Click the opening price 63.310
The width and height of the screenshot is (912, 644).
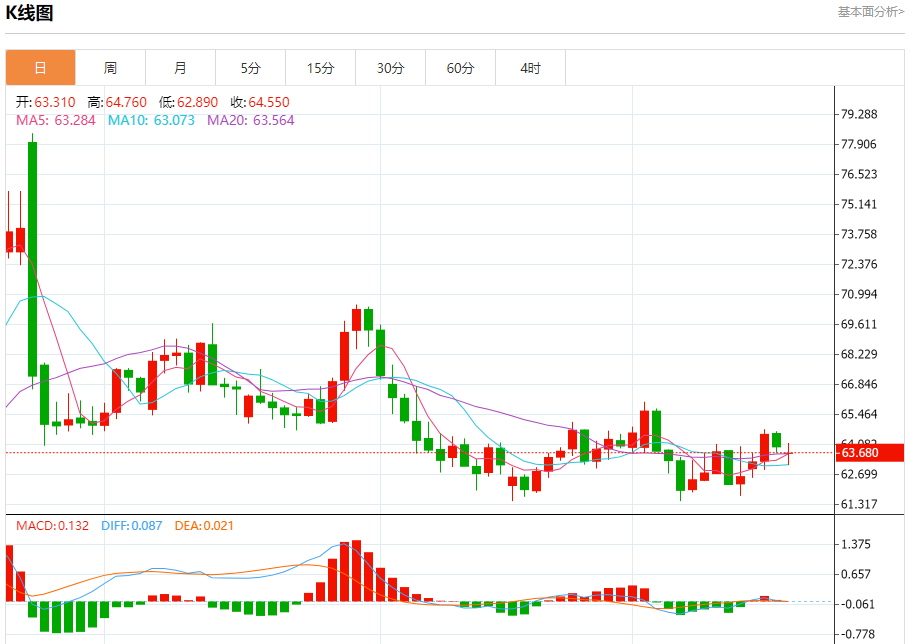55,102
